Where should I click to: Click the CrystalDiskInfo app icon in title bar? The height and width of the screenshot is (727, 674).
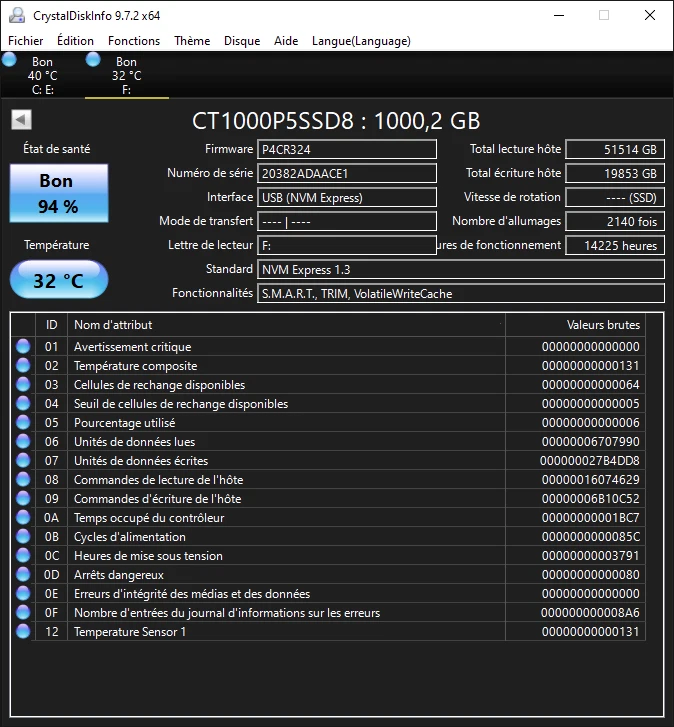pos(17,15)
